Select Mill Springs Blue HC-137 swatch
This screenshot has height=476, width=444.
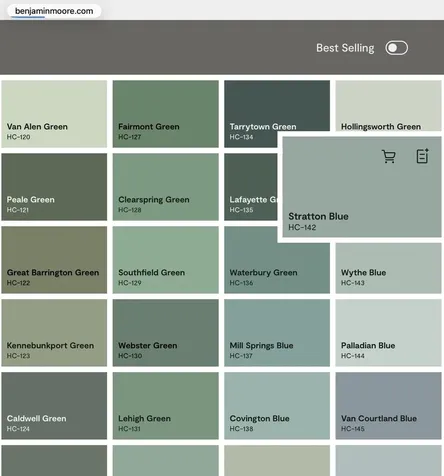pyautogui.click(x=277, y=333)
